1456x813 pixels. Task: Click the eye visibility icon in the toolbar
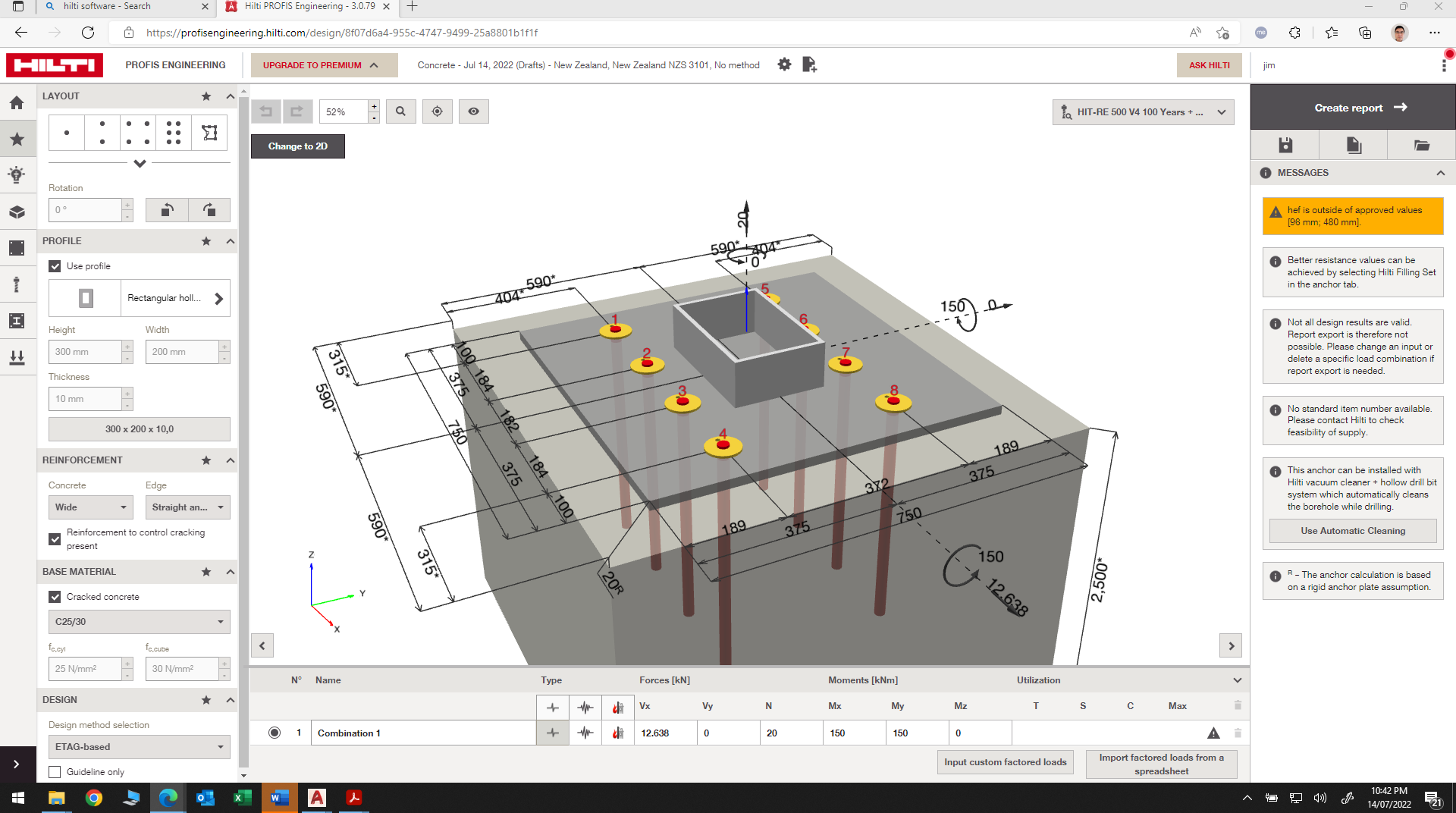(x=473, y=111)
